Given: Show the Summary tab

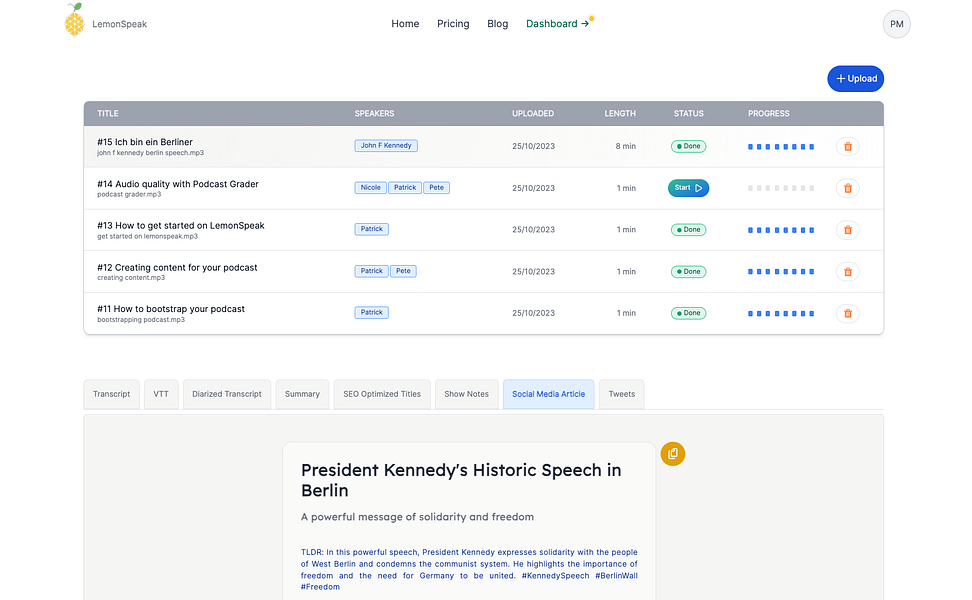Looking at the screenshot, I should point(303,394).
